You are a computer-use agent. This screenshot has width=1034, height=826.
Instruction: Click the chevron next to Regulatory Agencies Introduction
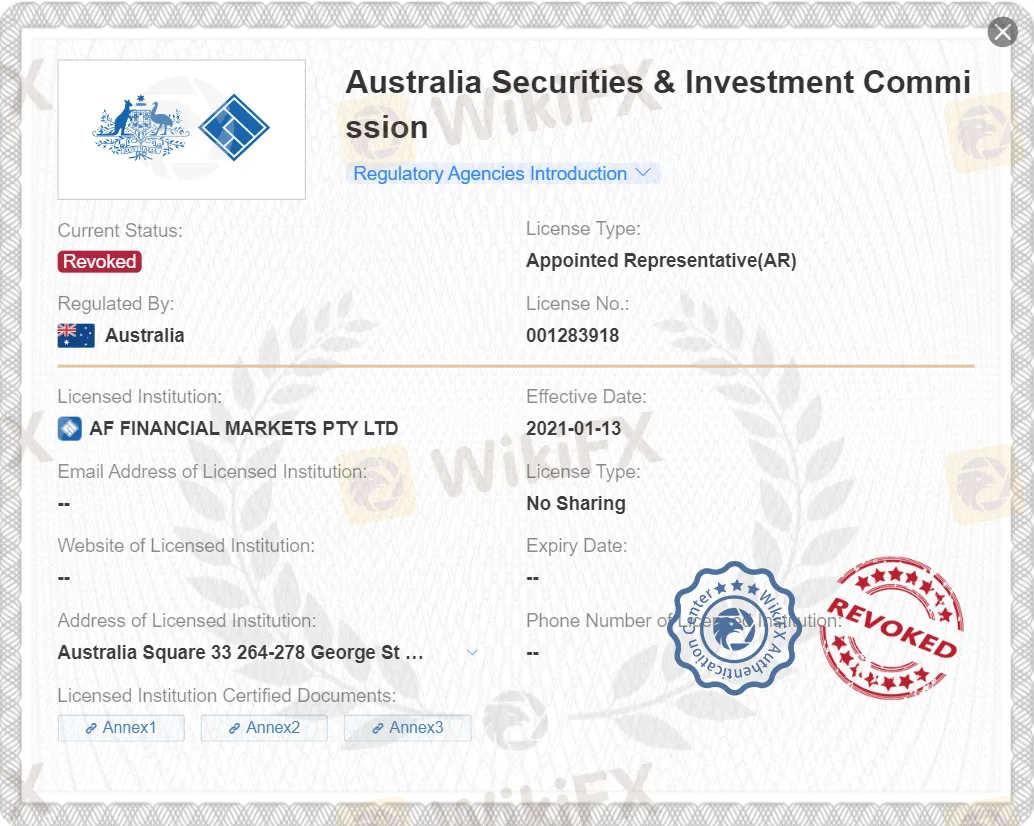644,173
